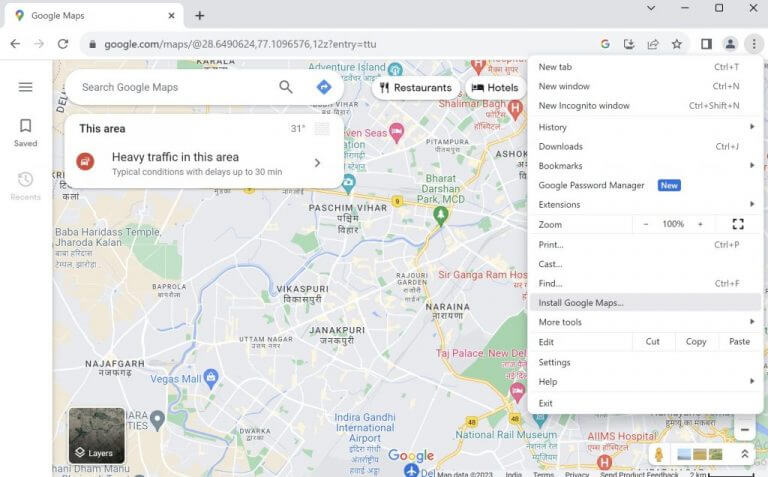Open the Saved places sidebar icon
Image resolution: width=768 pixels, height=477 pixels.
[25, 132]
